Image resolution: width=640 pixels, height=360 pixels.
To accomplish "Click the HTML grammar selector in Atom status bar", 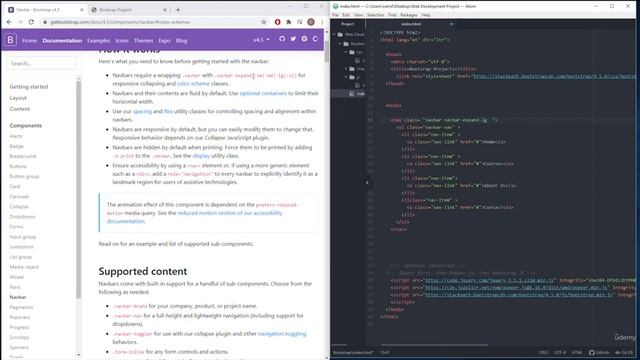I will coord(577,352).
